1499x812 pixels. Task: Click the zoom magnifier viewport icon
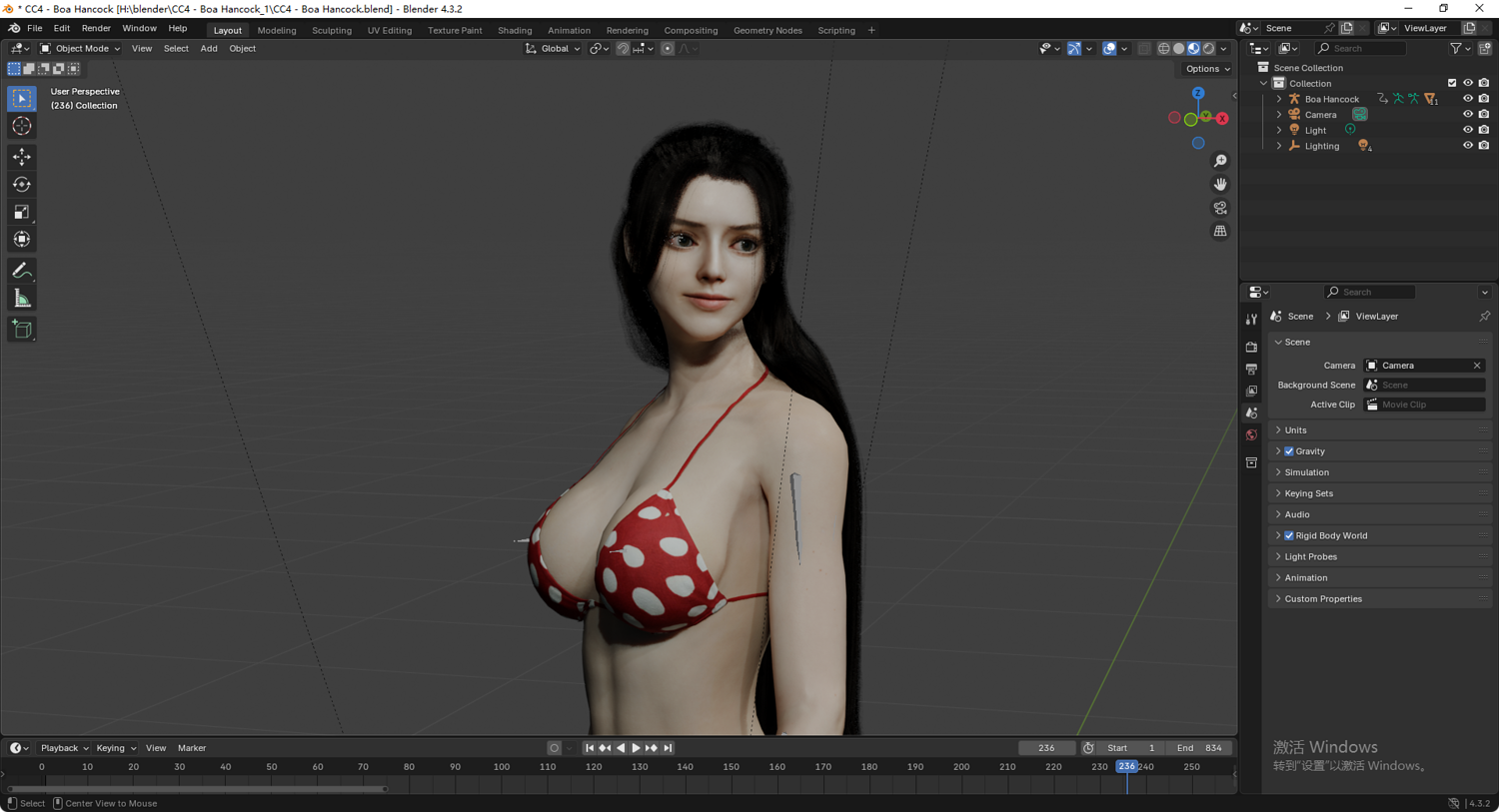click(1220, 161)
